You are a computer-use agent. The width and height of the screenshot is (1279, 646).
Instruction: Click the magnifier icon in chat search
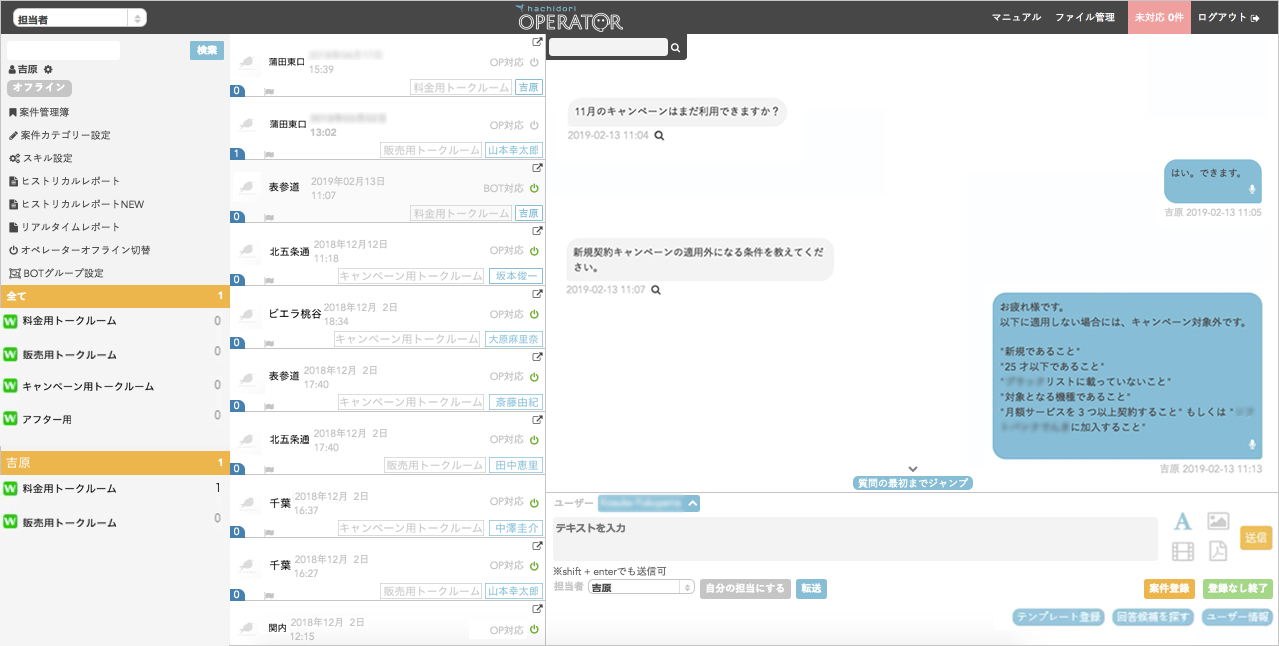(676, 47)
